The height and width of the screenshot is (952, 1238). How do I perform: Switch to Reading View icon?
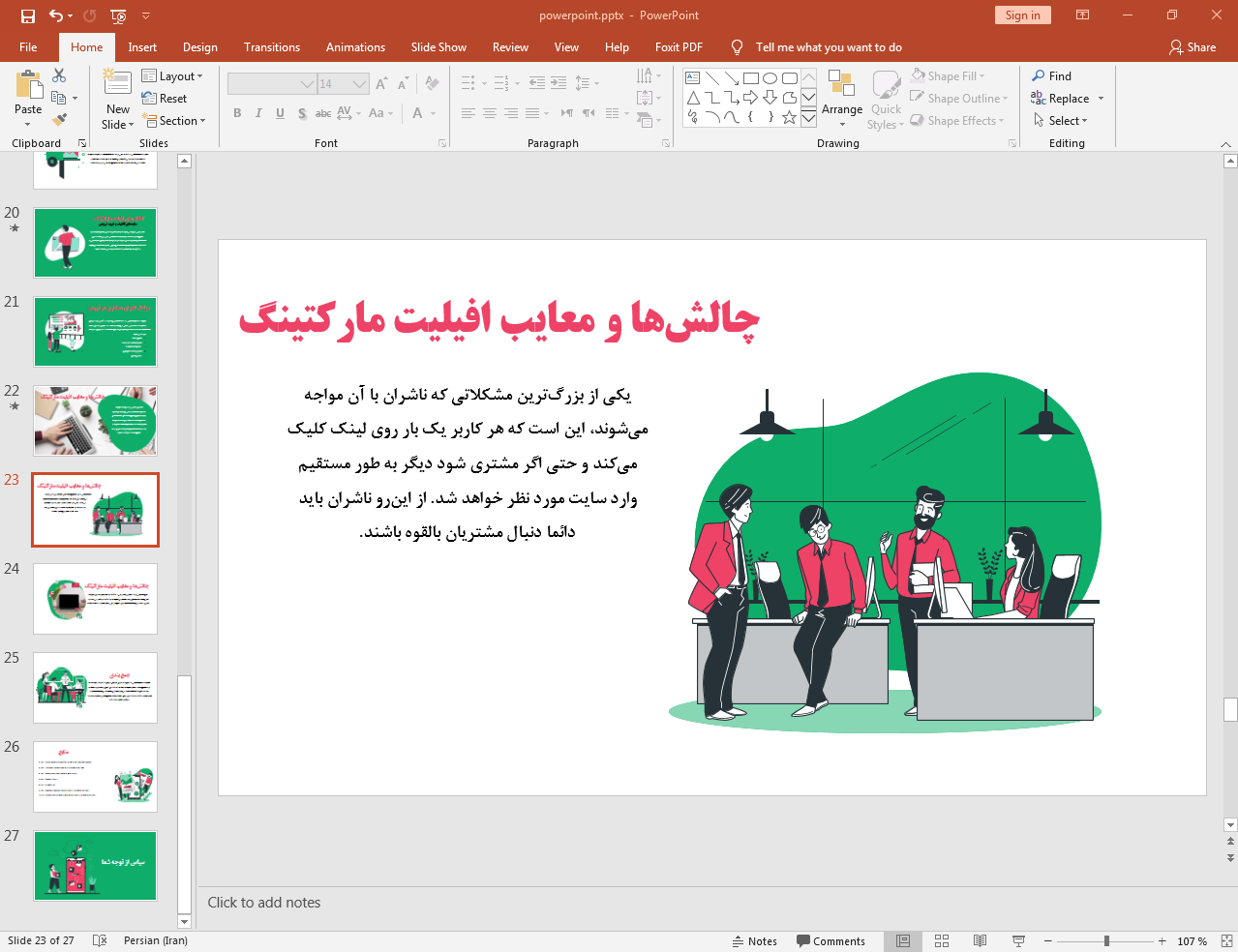point(980,941)
